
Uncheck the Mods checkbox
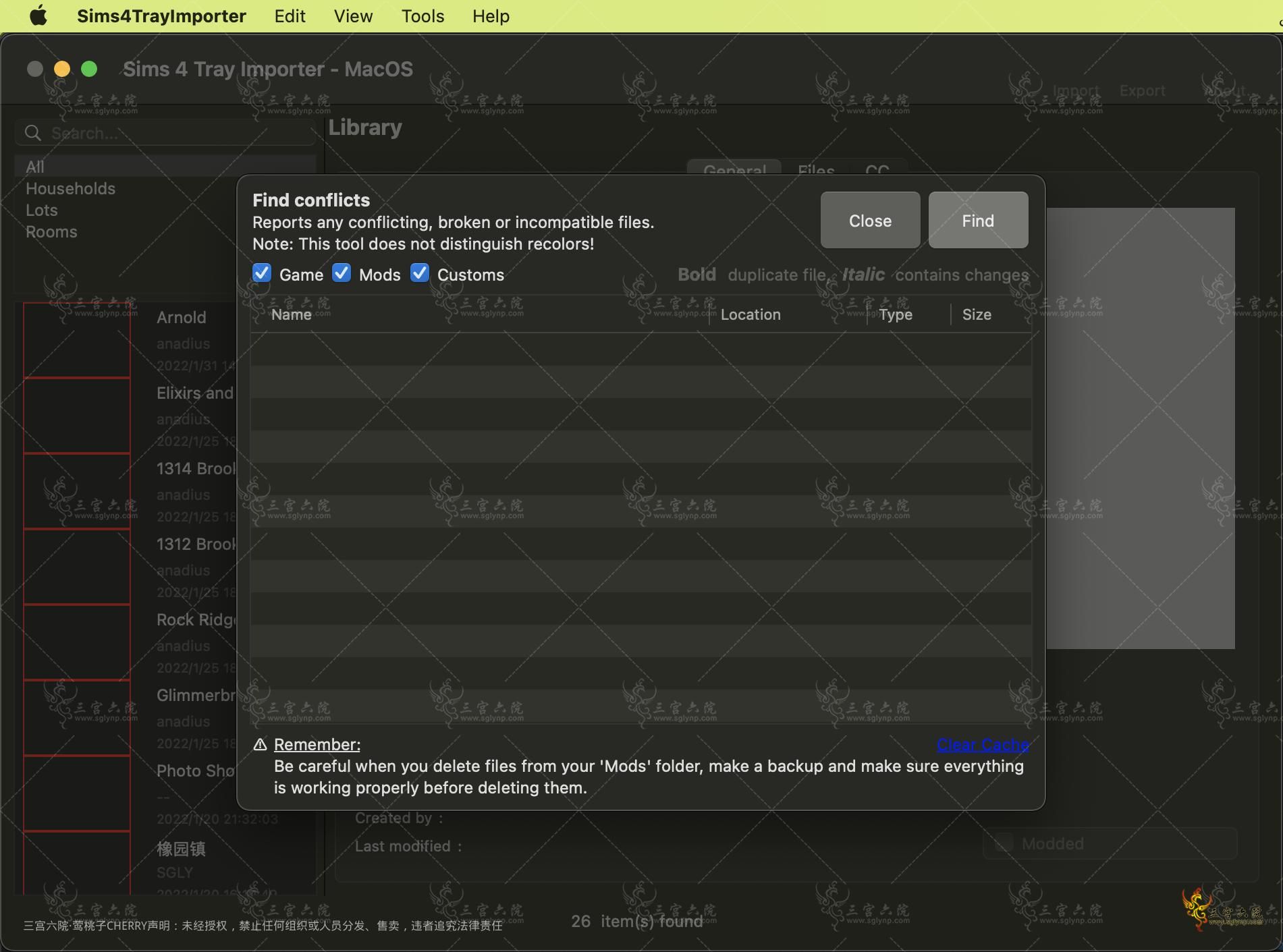click(x=342, y=273)
